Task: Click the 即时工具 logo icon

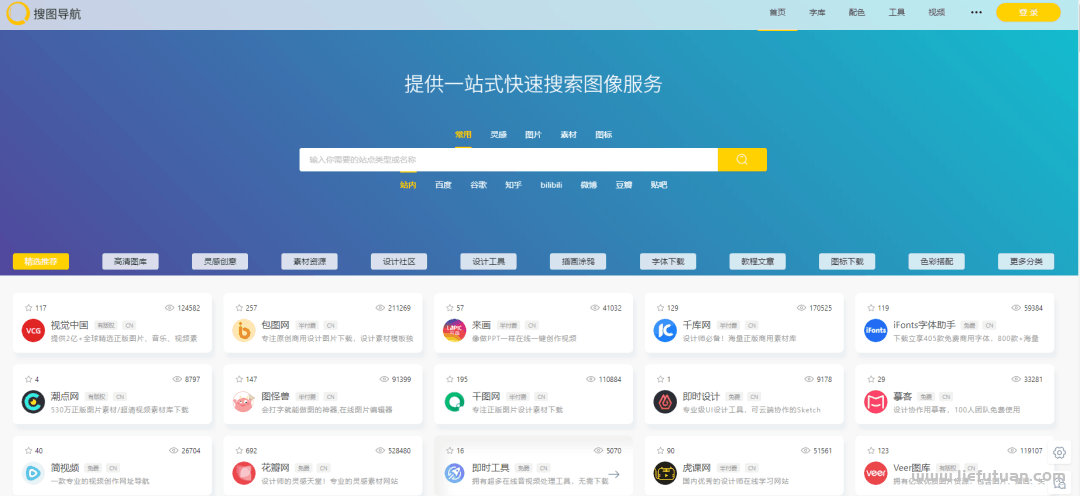Action: pyautogui.click(x=455, y=473)
